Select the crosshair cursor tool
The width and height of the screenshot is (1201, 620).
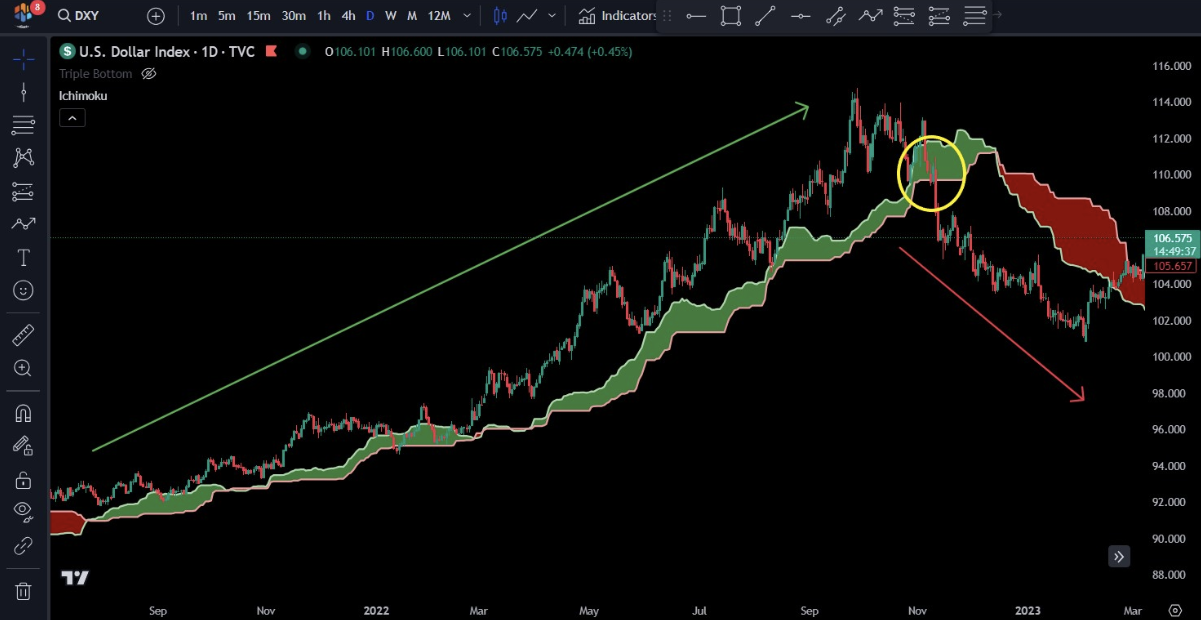pos(23,59)
